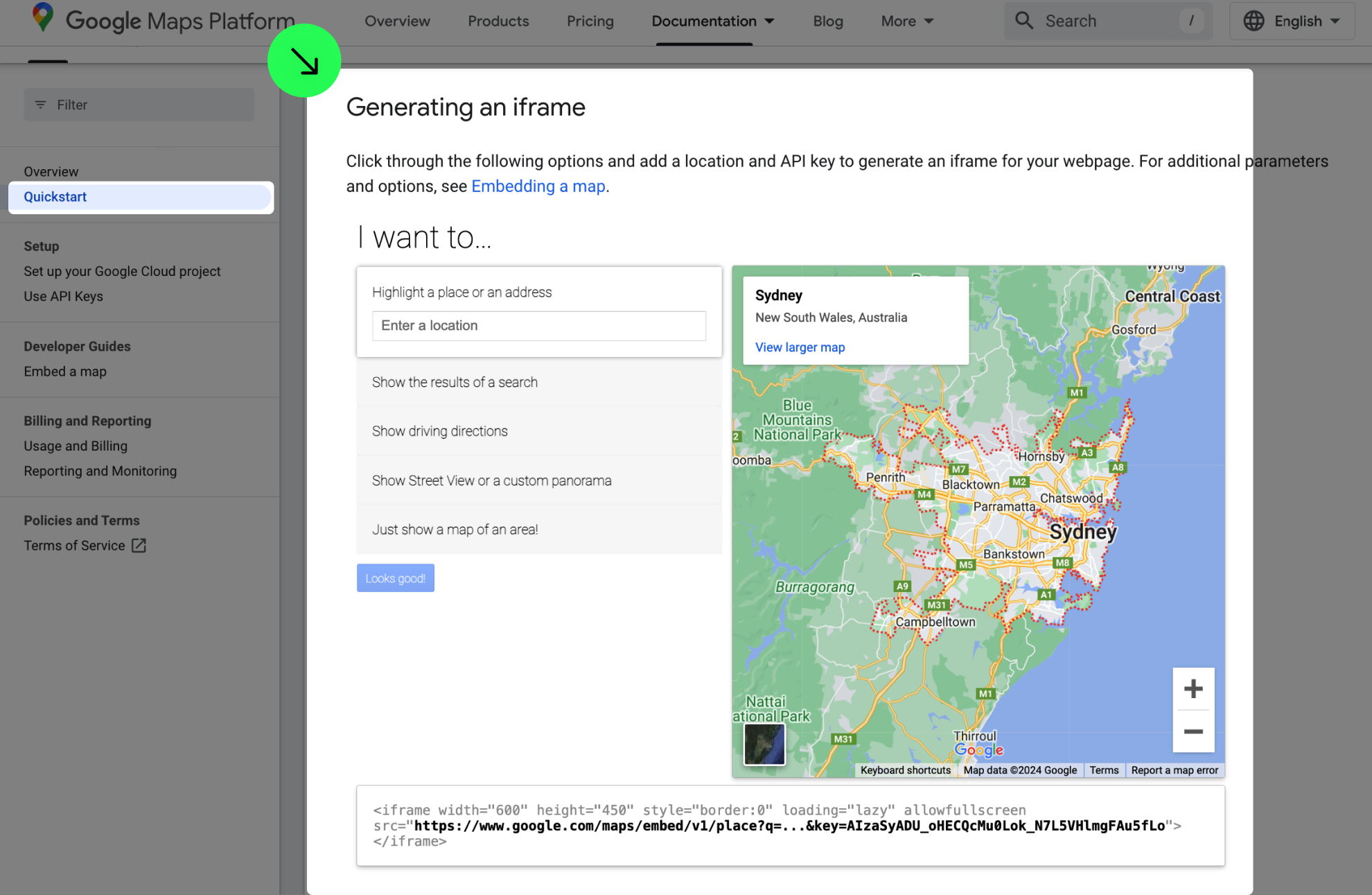This screenshot has width=1372, height=895.
Task: Click the Parramatta label on the map
Action: [1004, 507]
